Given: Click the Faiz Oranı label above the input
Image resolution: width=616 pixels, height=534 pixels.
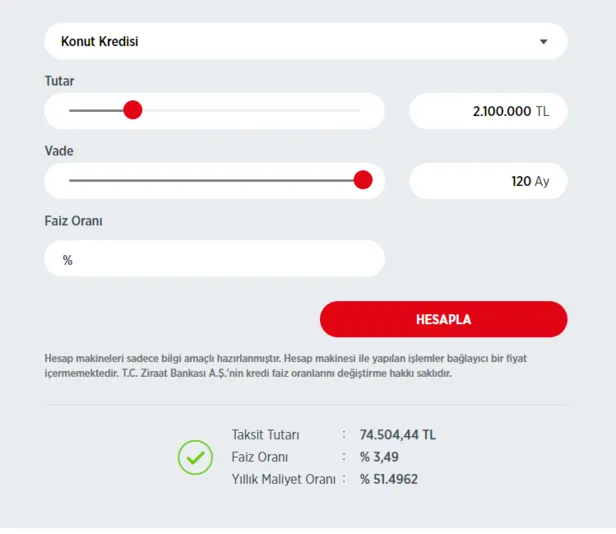Looking at the screenshot, I should pos(74,221).
